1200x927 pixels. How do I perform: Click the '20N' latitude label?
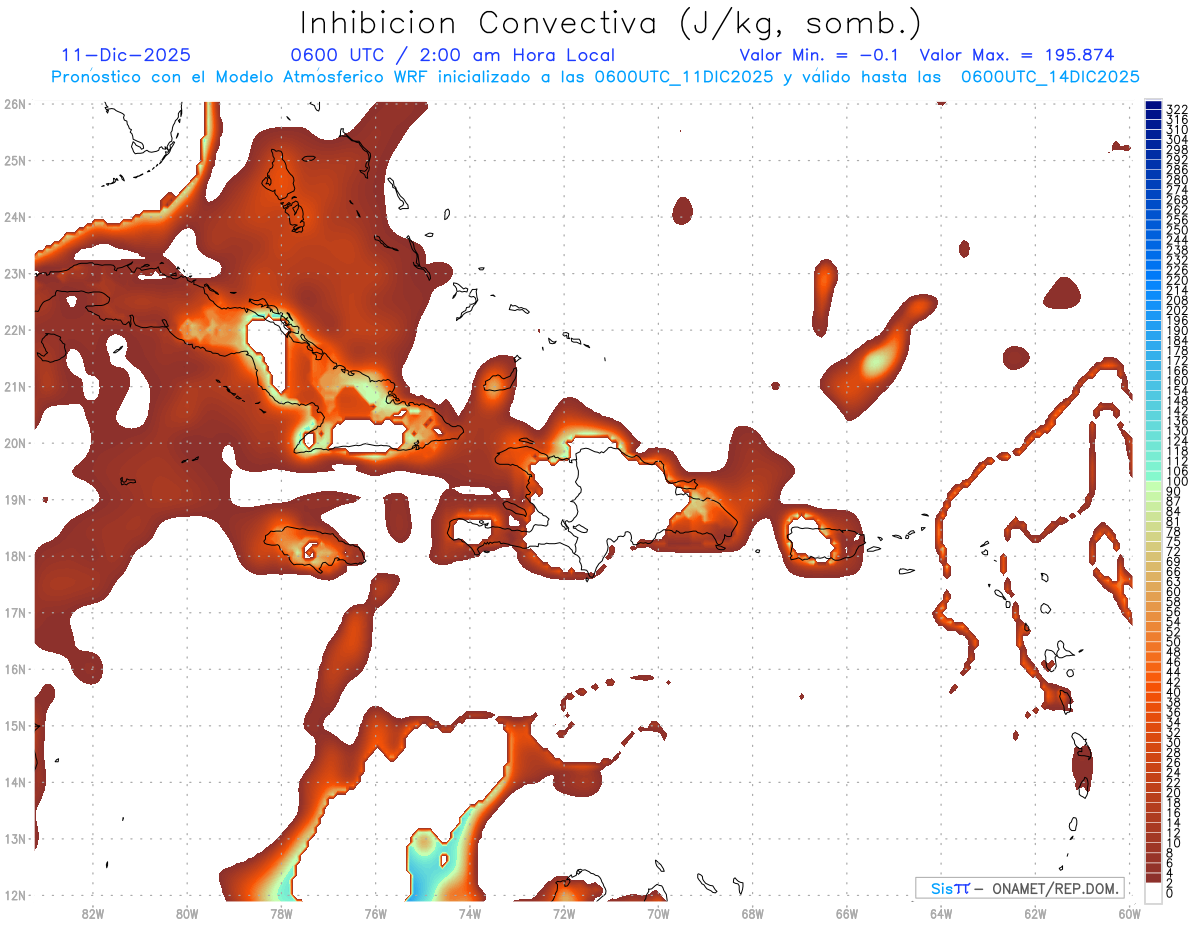tap(15, 443)
